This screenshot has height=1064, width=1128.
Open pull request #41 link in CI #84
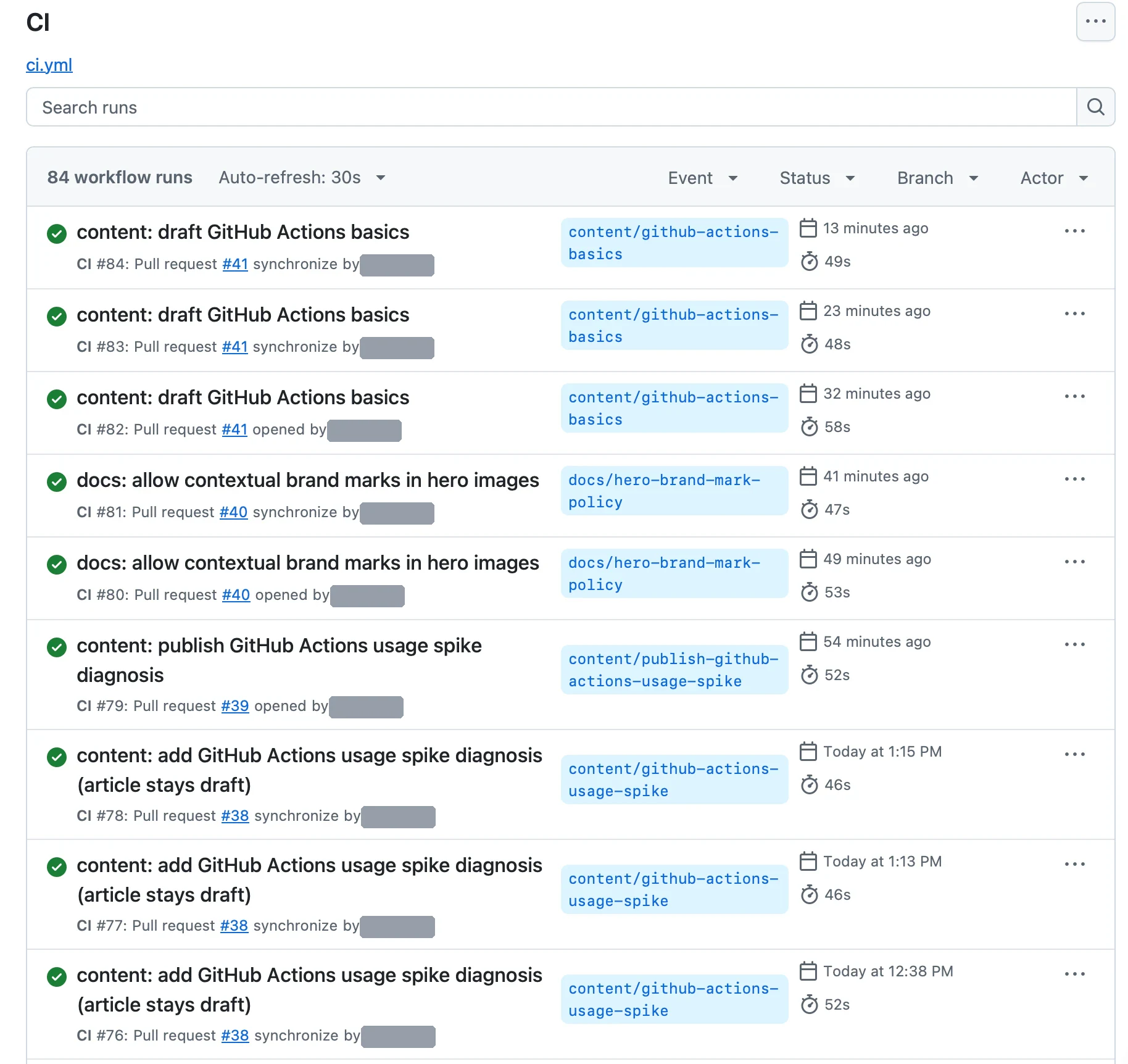click(x=235, y=264)
